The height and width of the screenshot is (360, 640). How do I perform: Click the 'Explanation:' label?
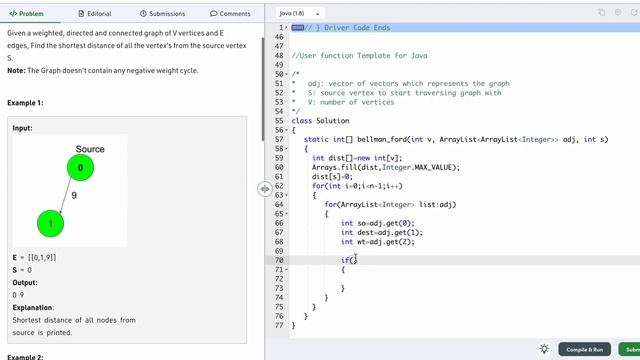(x=33, y=307)
